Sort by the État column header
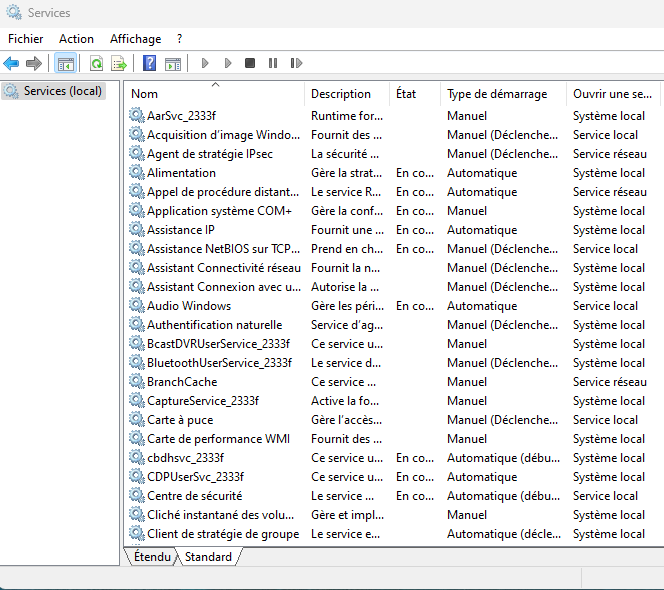664x590 pixels. tap(414, 94)
